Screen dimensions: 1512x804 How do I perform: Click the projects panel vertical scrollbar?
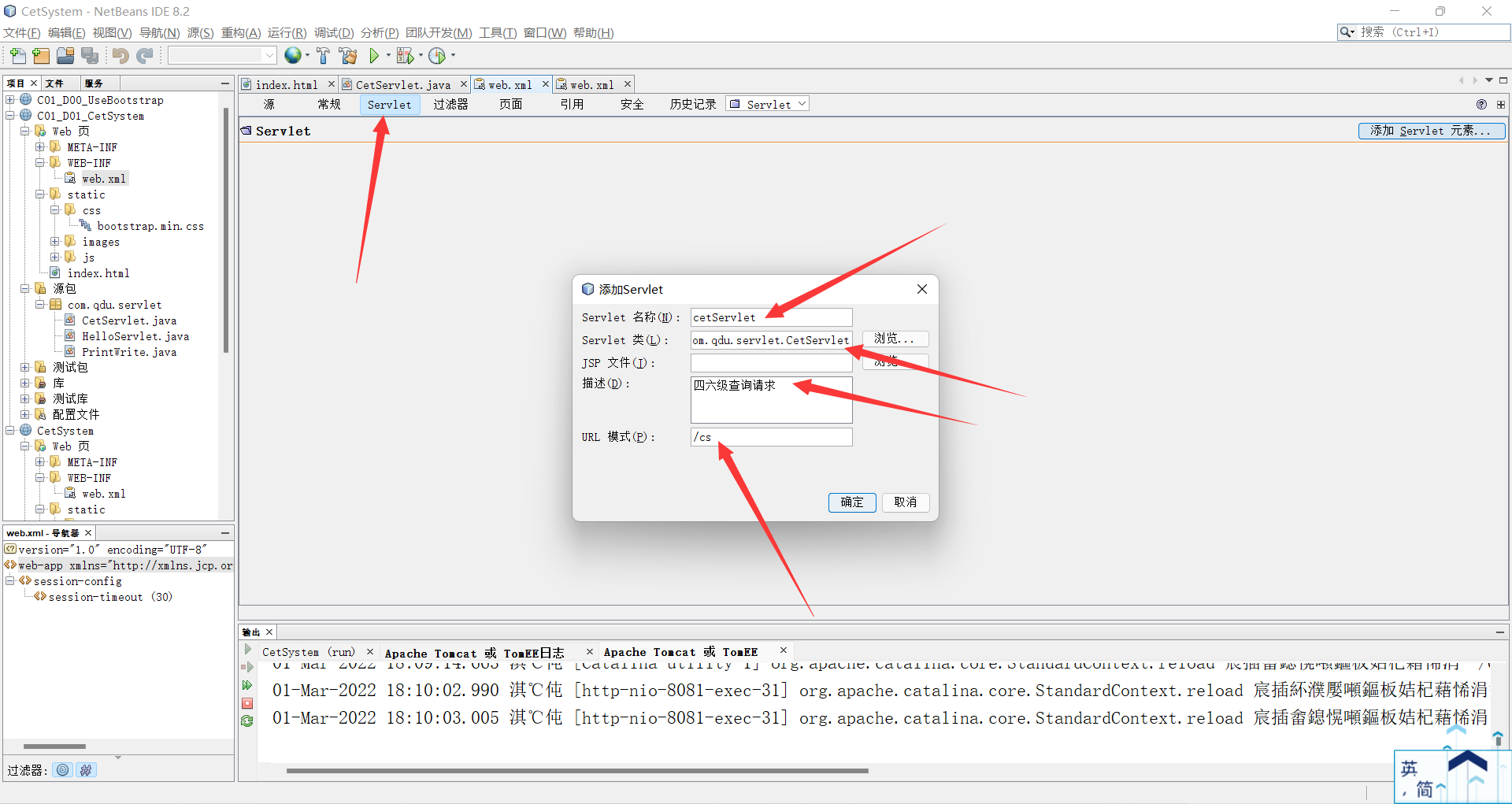[x=226, y=230]
